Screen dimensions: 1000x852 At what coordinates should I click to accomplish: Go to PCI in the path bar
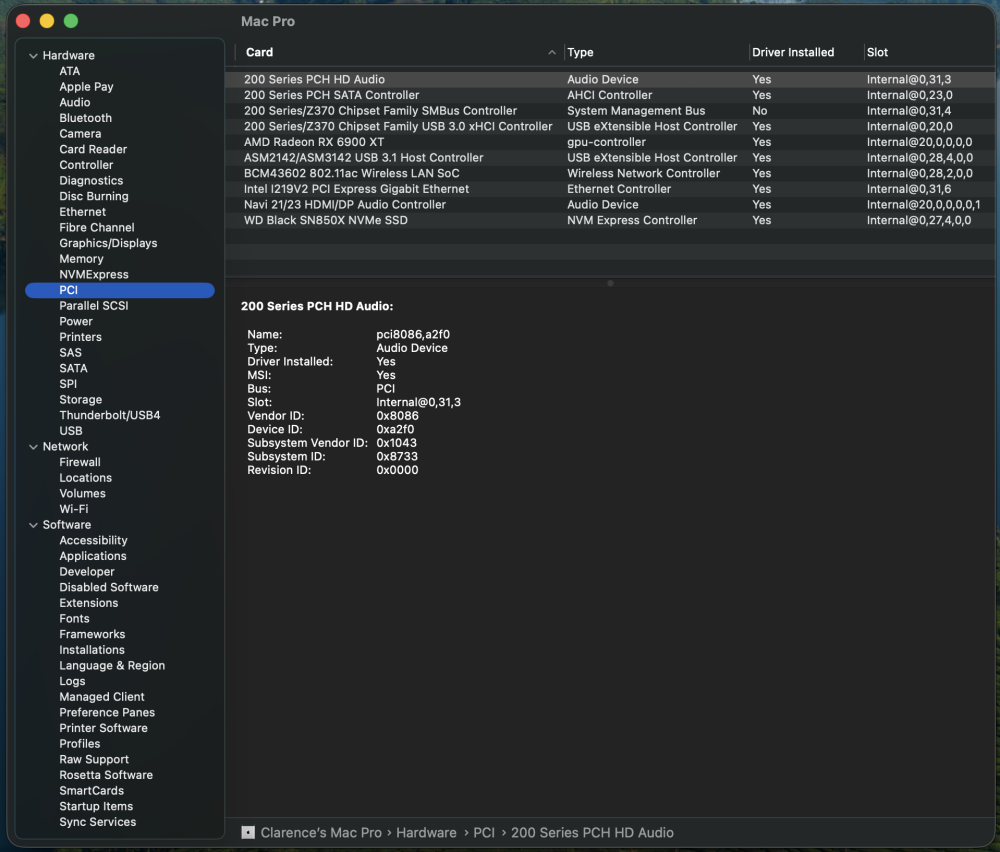click(484, 832)
